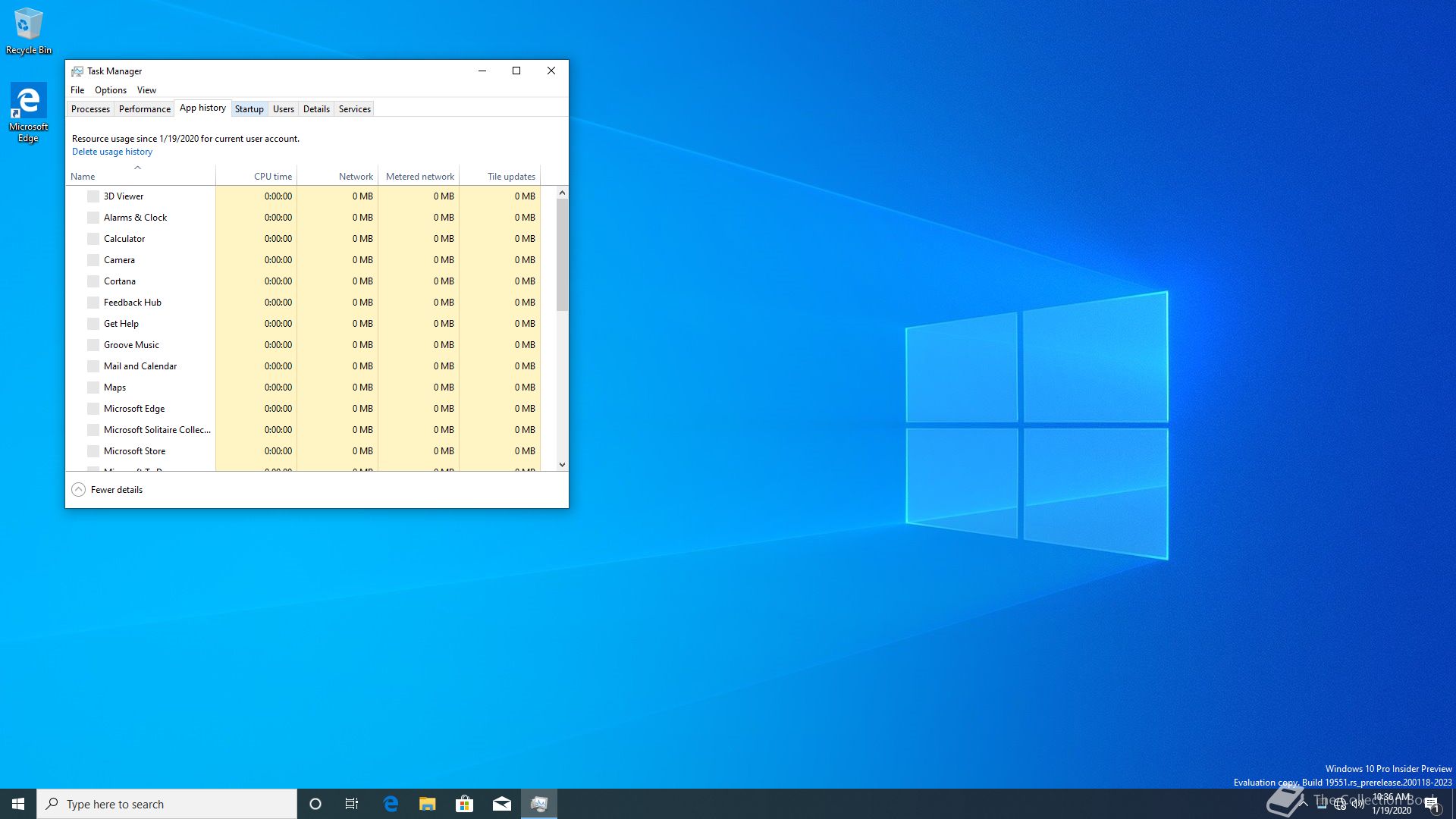Click the taskbar search box
The image size is (1456, 819).
click(x=167, y=804)
